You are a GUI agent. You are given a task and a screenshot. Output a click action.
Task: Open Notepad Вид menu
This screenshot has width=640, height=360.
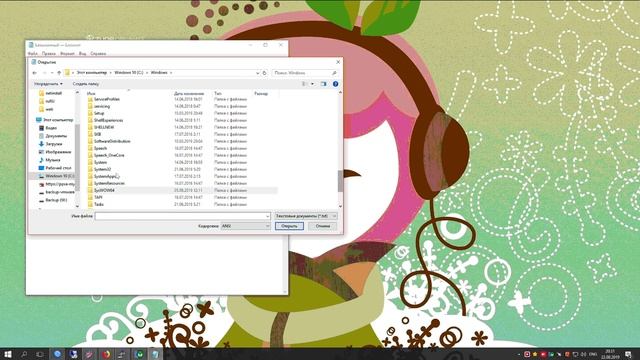pos(82,53)
